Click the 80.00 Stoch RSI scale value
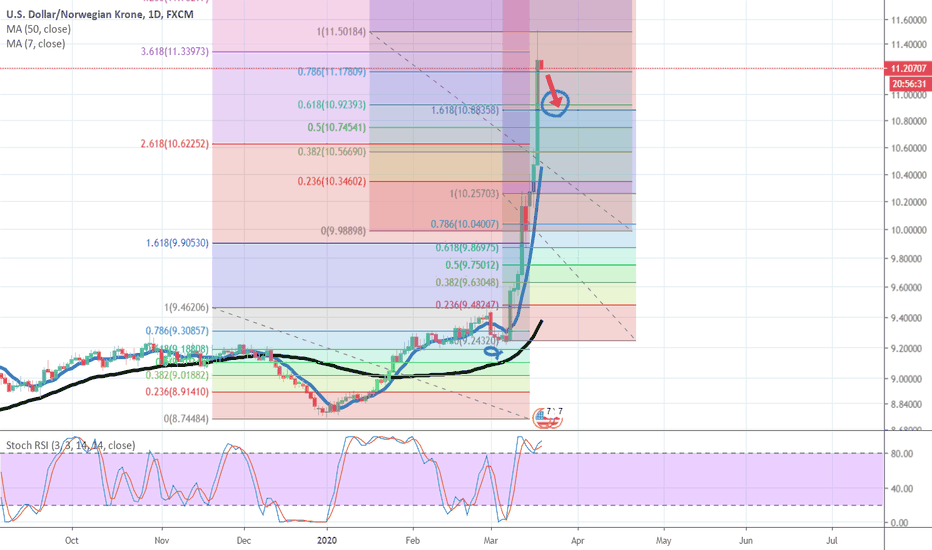The height and width of the screenshot is (550, 932). (902, 454)
